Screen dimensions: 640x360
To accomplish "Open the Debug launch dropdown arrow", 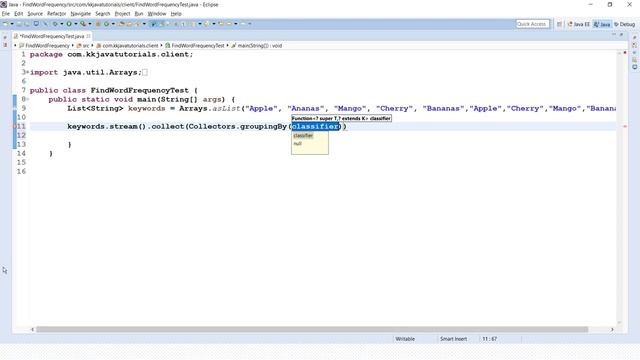I will click(62, 24).
